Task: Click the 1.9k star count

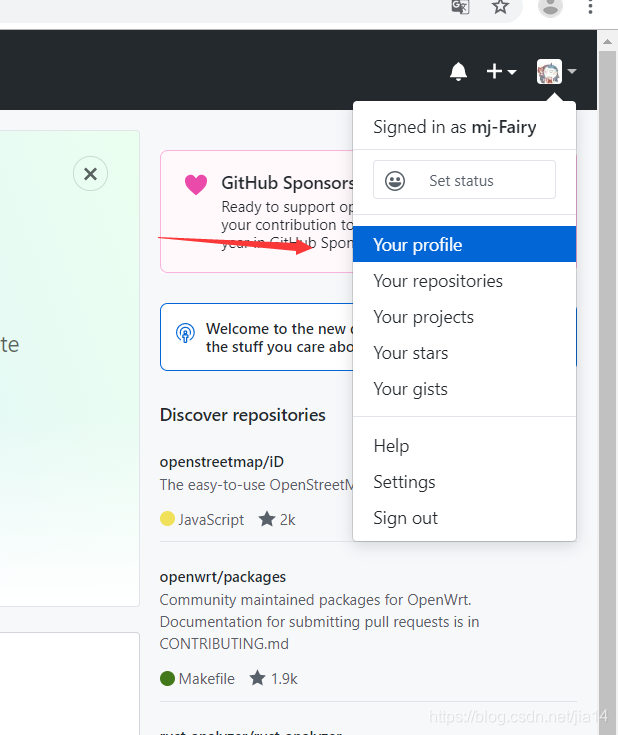Action: pyautogui.click(x=273, y=678)
